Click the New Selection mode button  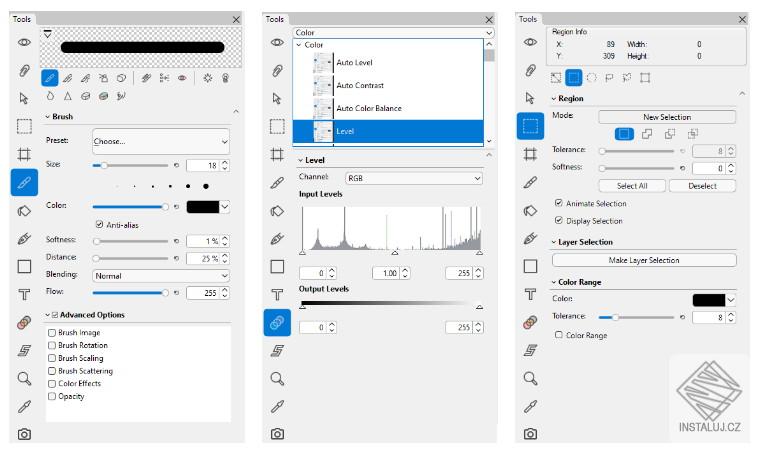point(667,117)
